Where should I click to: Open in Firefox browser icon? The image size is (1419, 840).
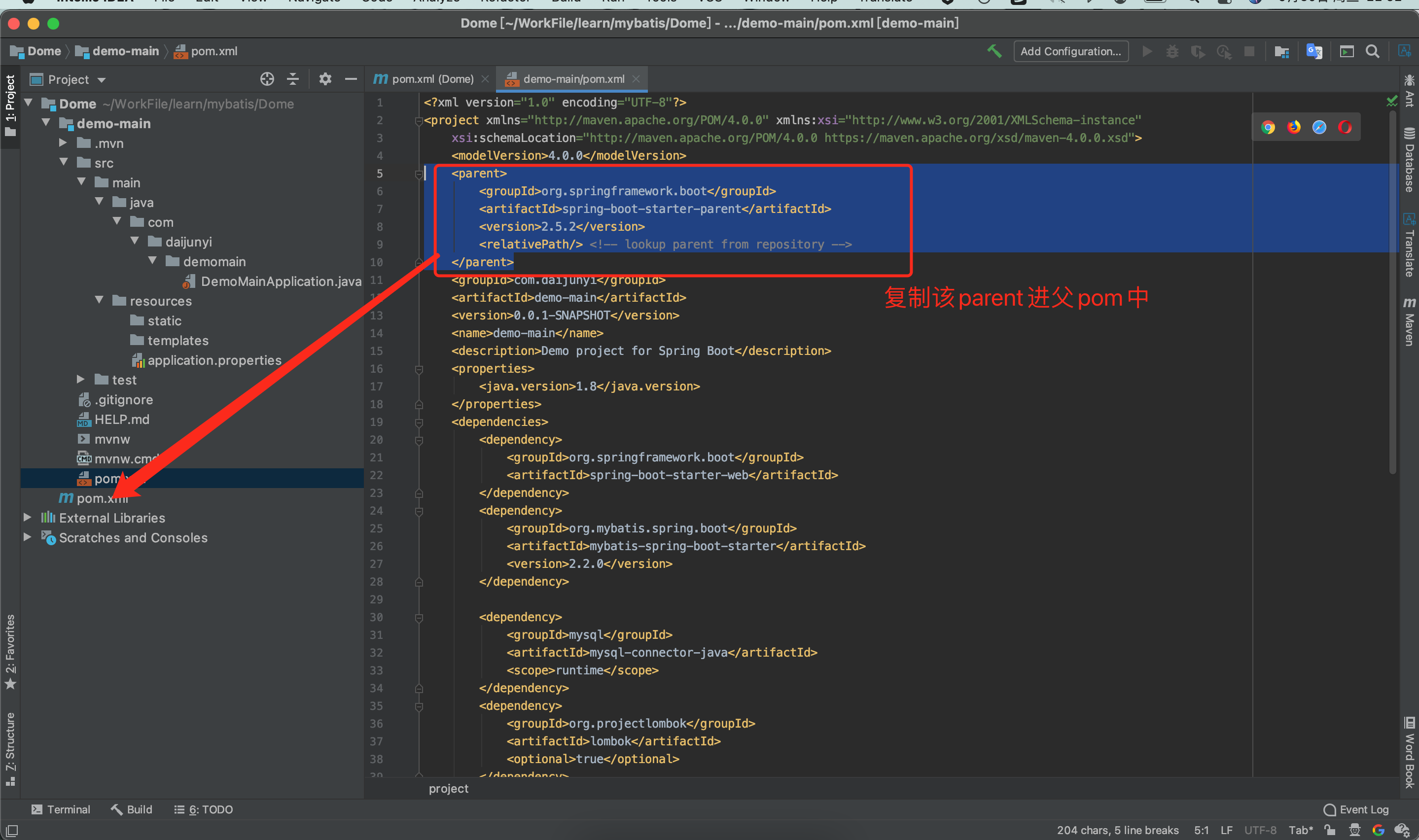(1293, 127)
